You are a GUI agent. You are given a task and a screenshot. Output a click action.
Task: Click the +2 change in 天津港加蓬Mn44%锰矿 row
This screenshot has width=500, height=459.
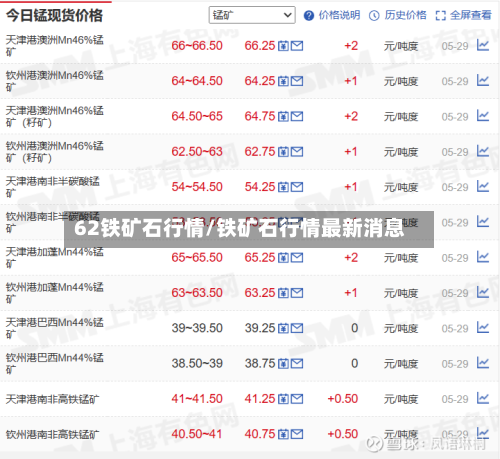click(x=351, y=258)
